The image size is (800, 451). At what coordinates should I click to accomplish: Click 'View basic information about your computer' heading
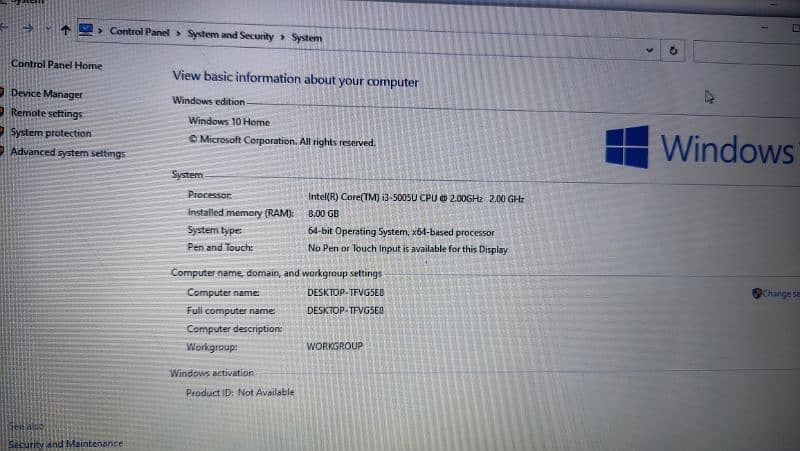pyautogui.click(x=295, y=79)
